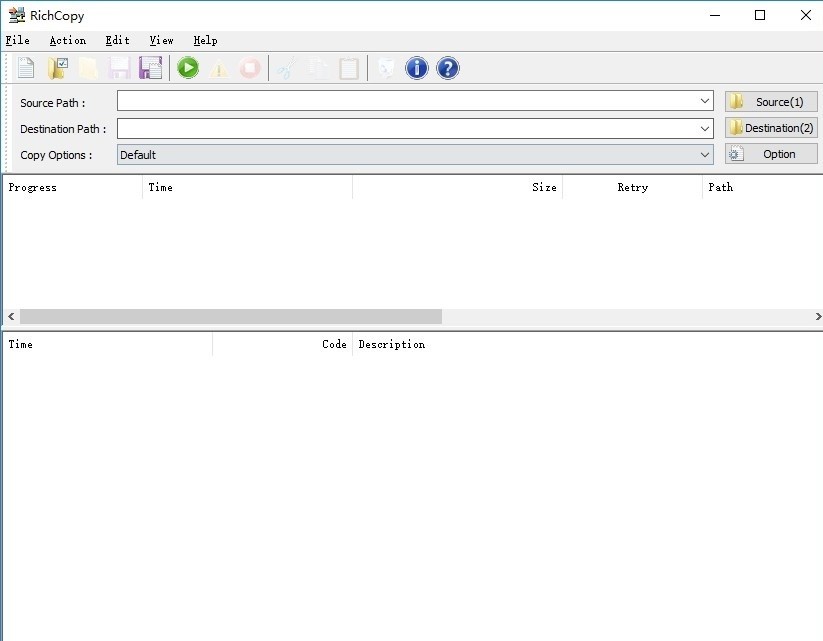Expand the Source Path dropdown arrow
Viewport: 823px width, 641px height.
704,101
